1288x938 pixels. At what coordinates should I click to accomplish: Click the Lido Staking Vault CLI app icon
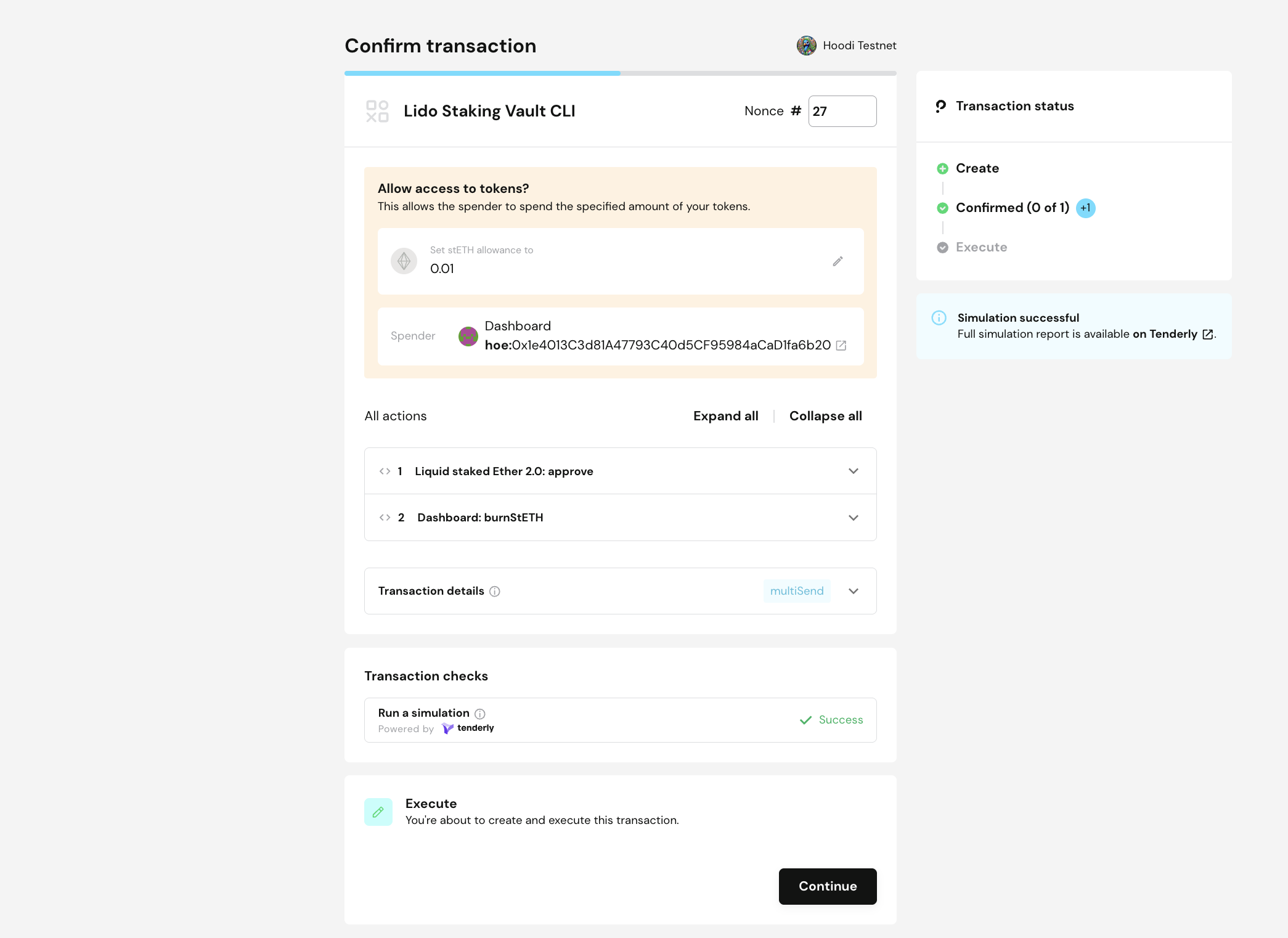377,111
